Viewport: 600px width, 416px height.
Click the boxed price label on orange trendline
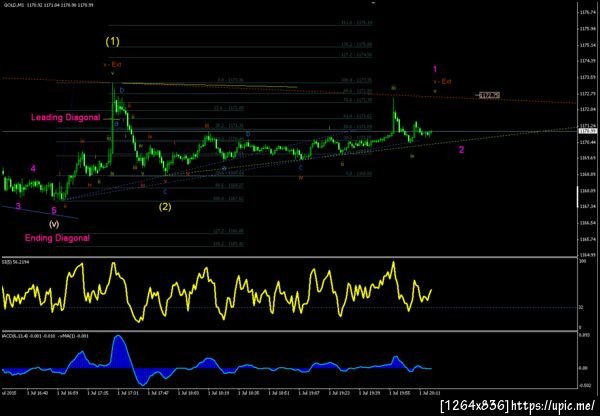coord(489,95)
